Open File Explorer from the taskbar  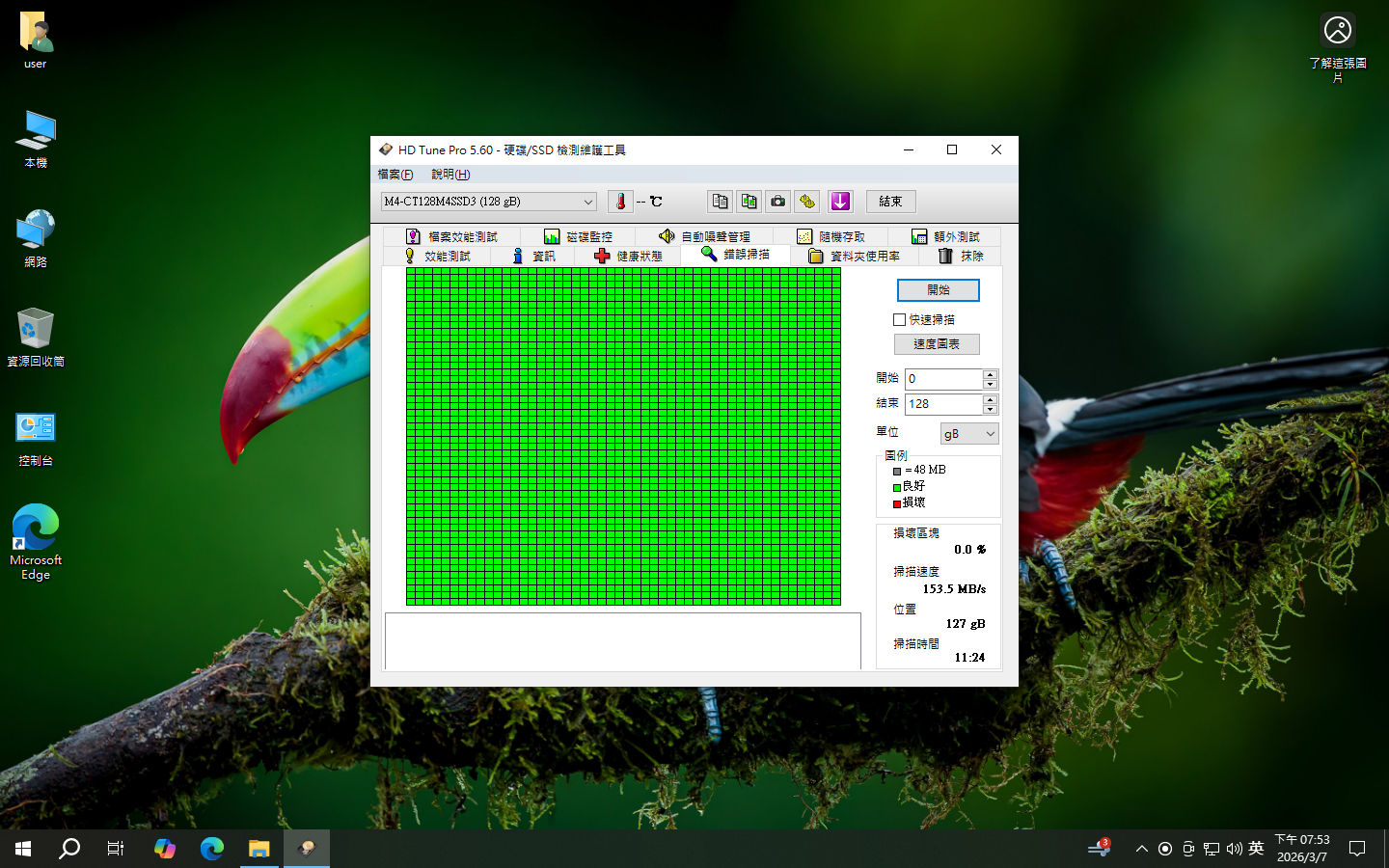point(259,849)
